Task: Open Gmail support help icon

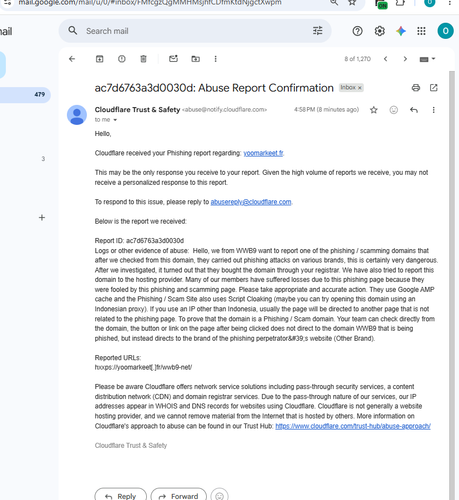Action: [x=357, y=31]
